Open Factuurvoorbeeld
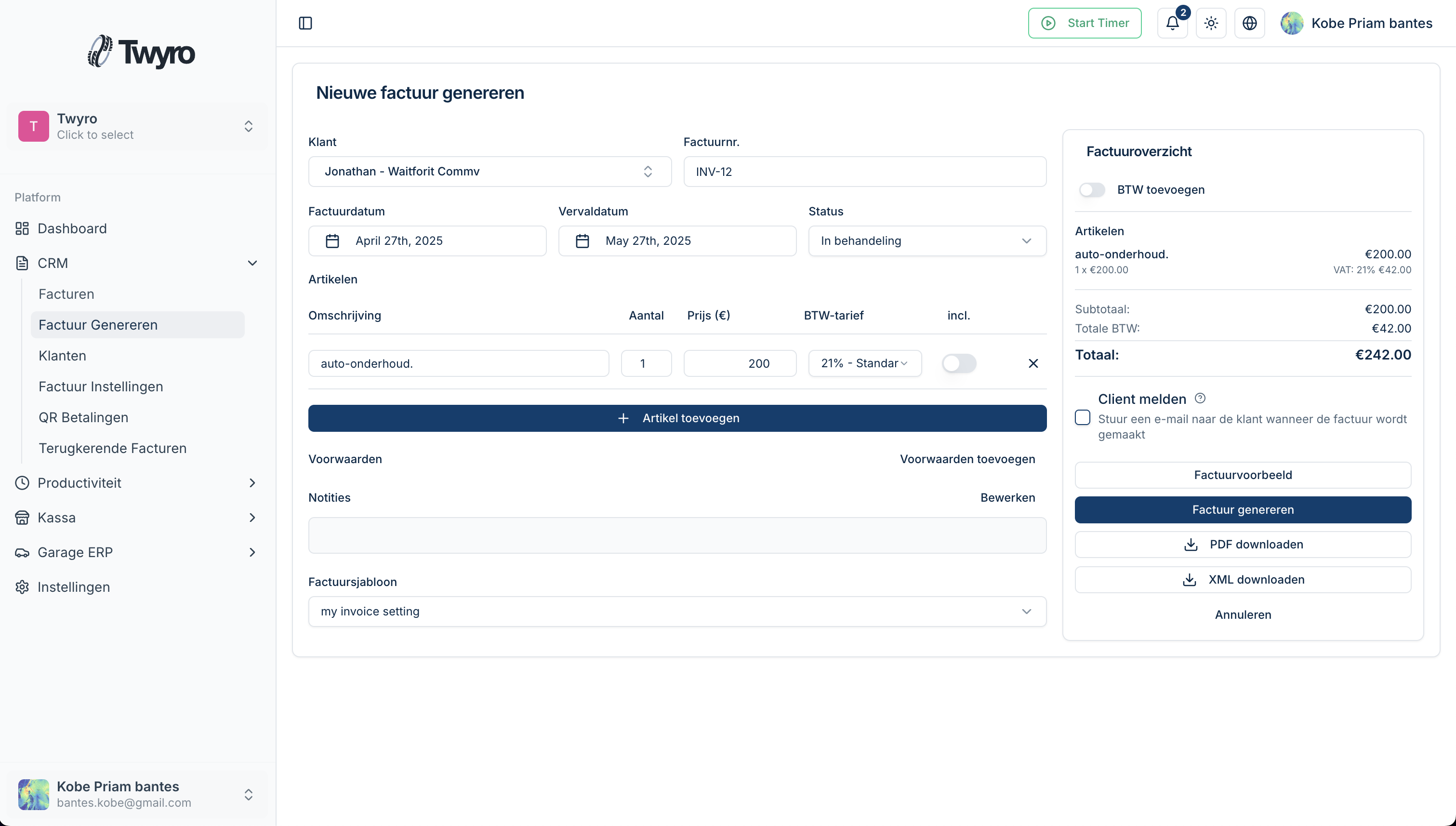 (x=1242, y=475)
